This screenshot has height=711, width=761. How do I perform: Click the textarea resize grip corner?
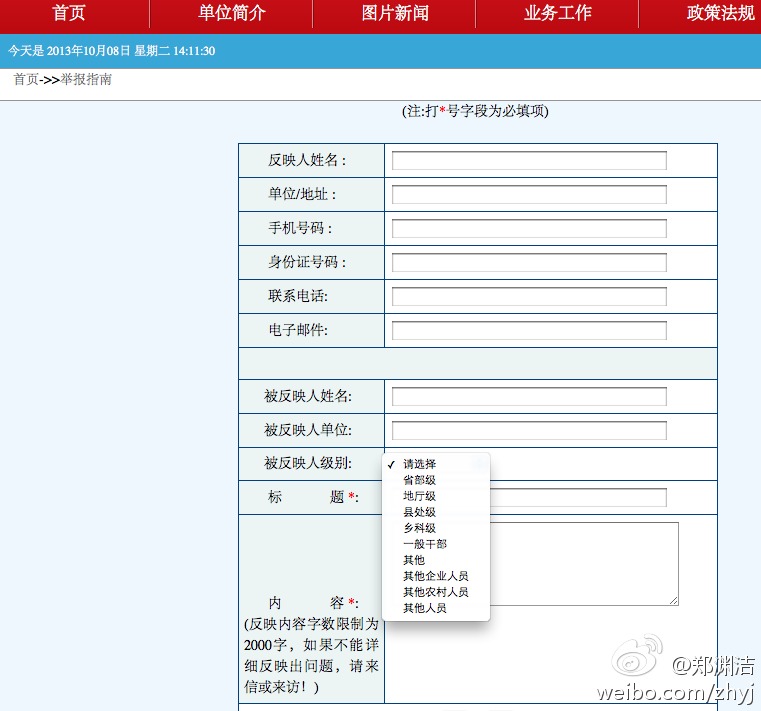click(674, 601)
